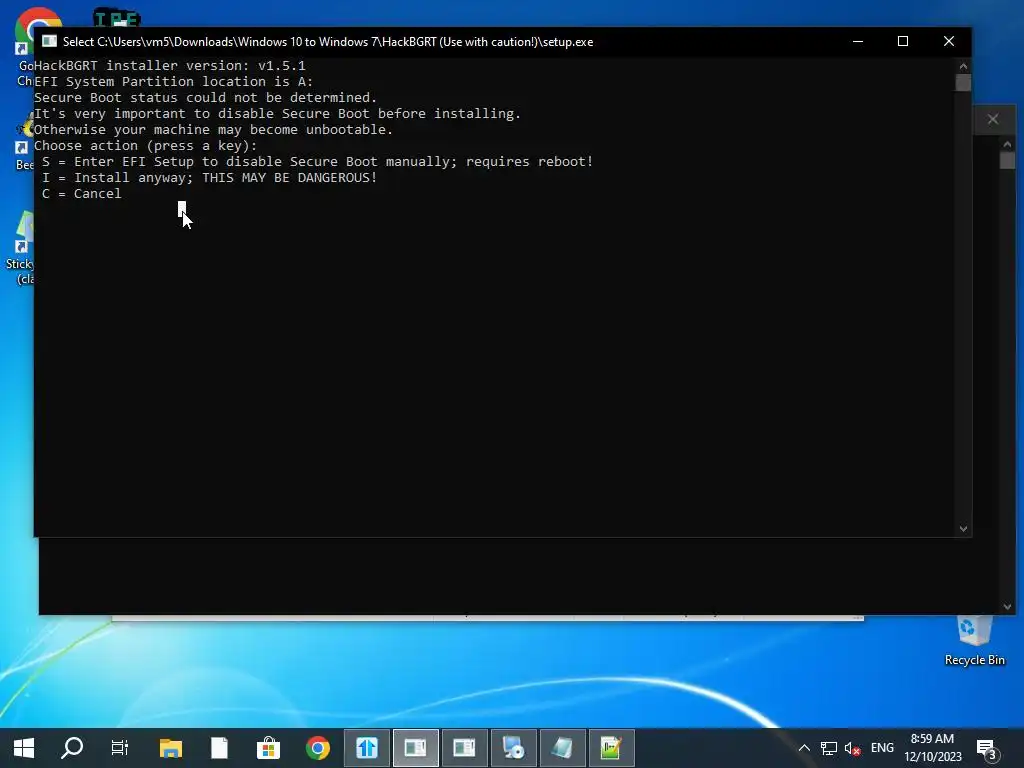The width and height of the screenshot is (1024, 768).
Task: Click the console window title bar path
Action: 328,42
